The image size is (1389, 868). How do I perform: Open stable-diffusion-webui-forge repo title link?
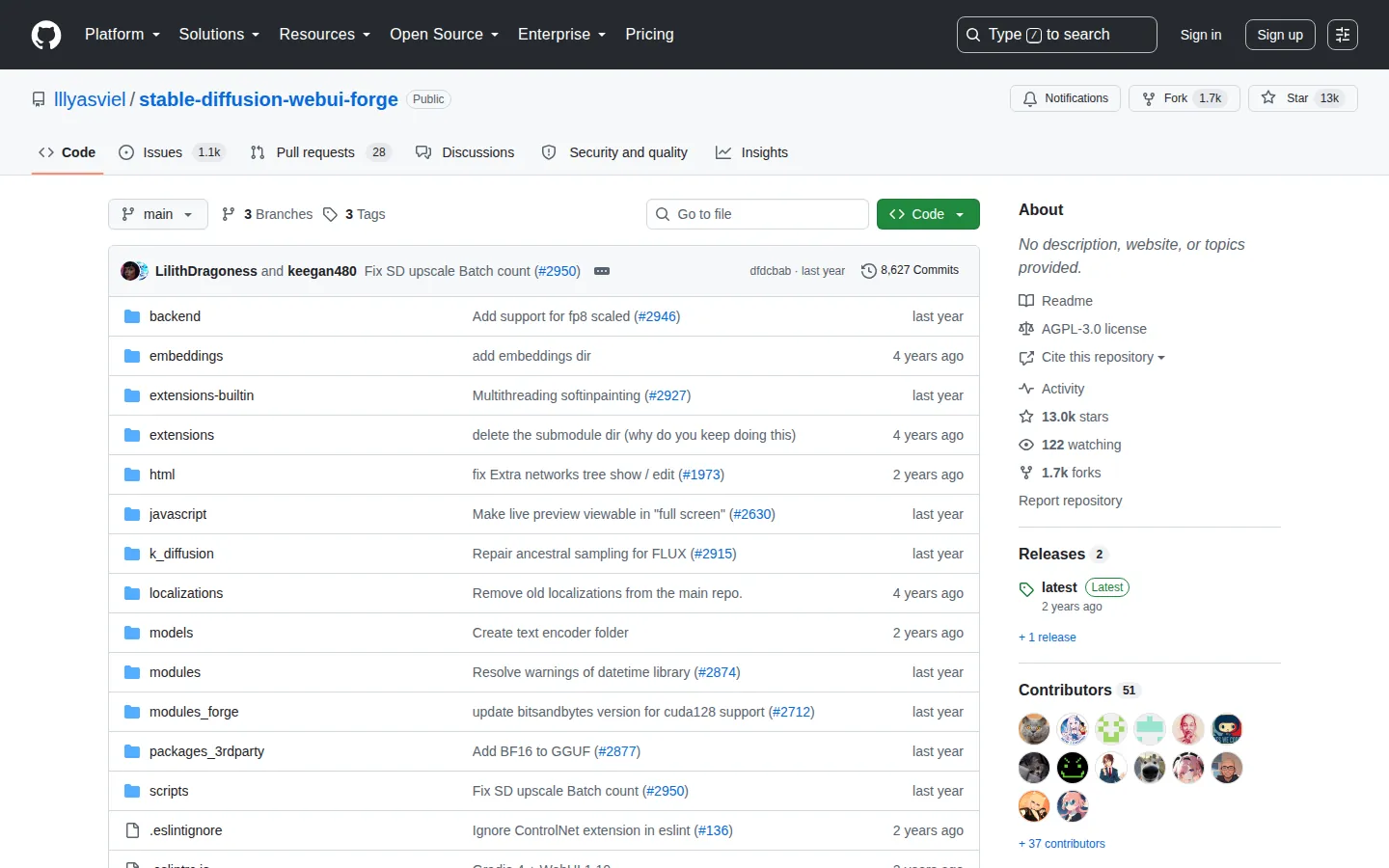[268, 99]
